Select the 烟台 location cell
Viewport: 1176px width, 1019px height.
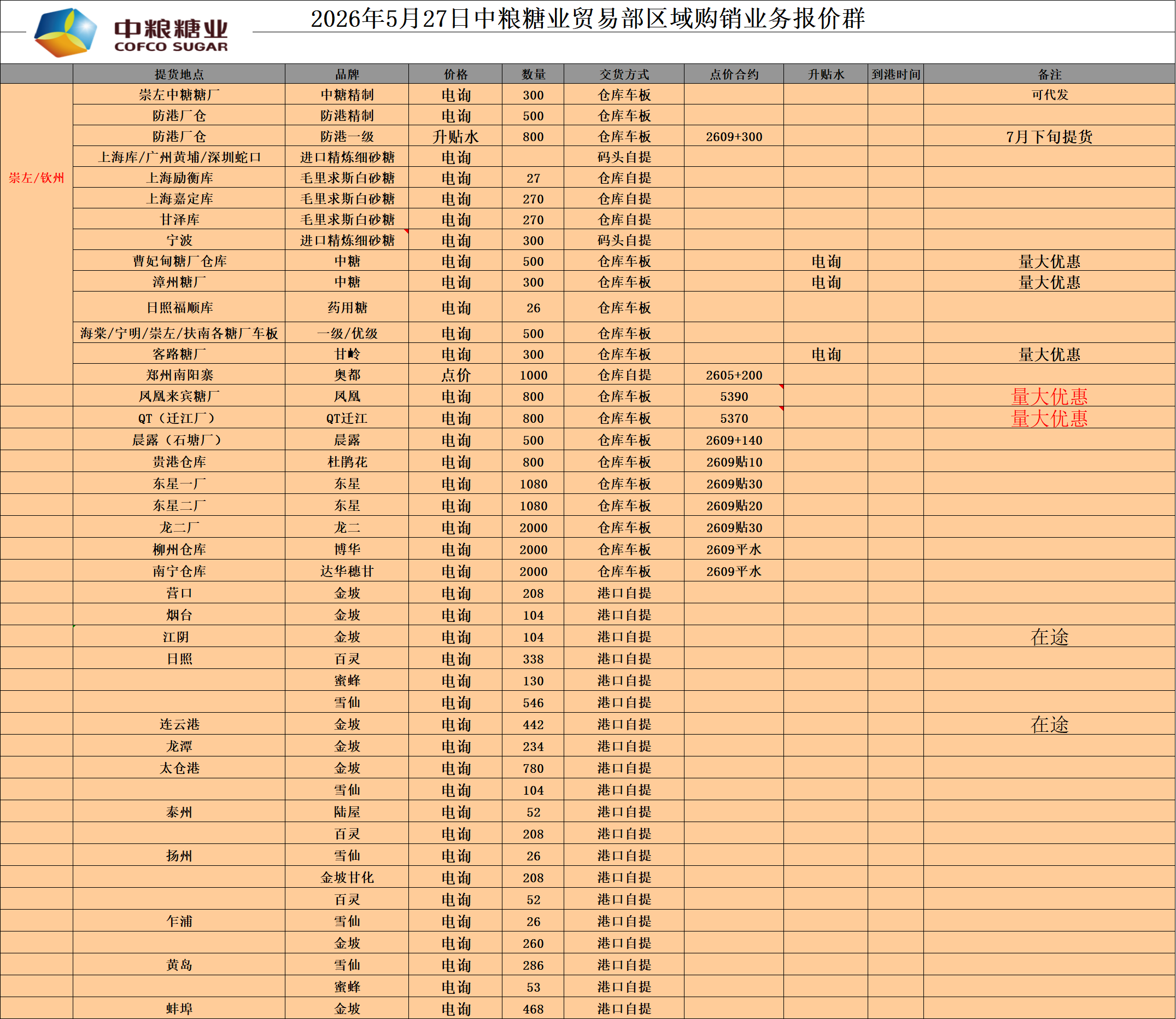179,615
